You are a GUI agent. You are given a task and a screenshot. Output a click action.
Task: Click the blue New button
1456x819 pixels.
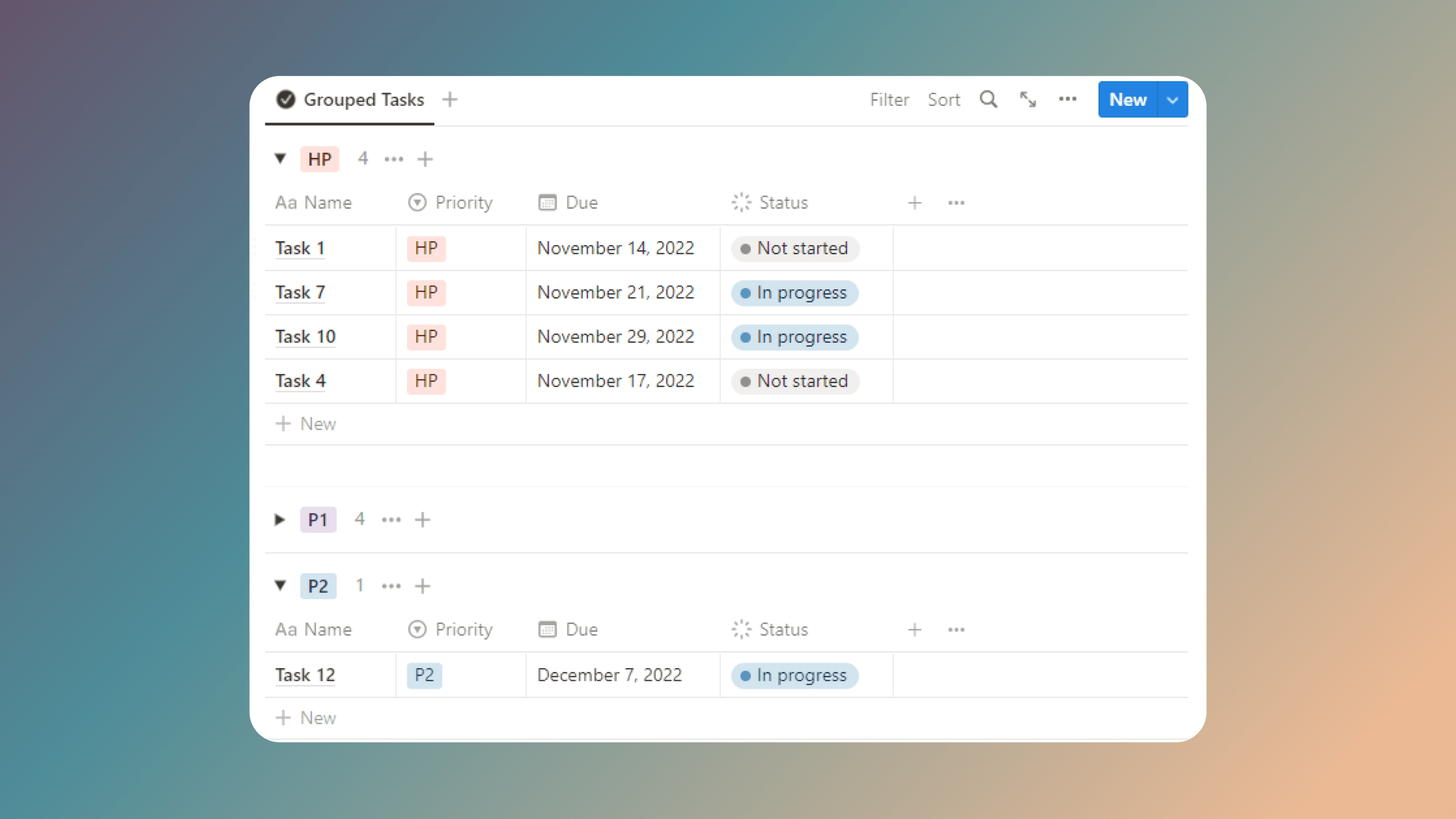(1127, 100)
